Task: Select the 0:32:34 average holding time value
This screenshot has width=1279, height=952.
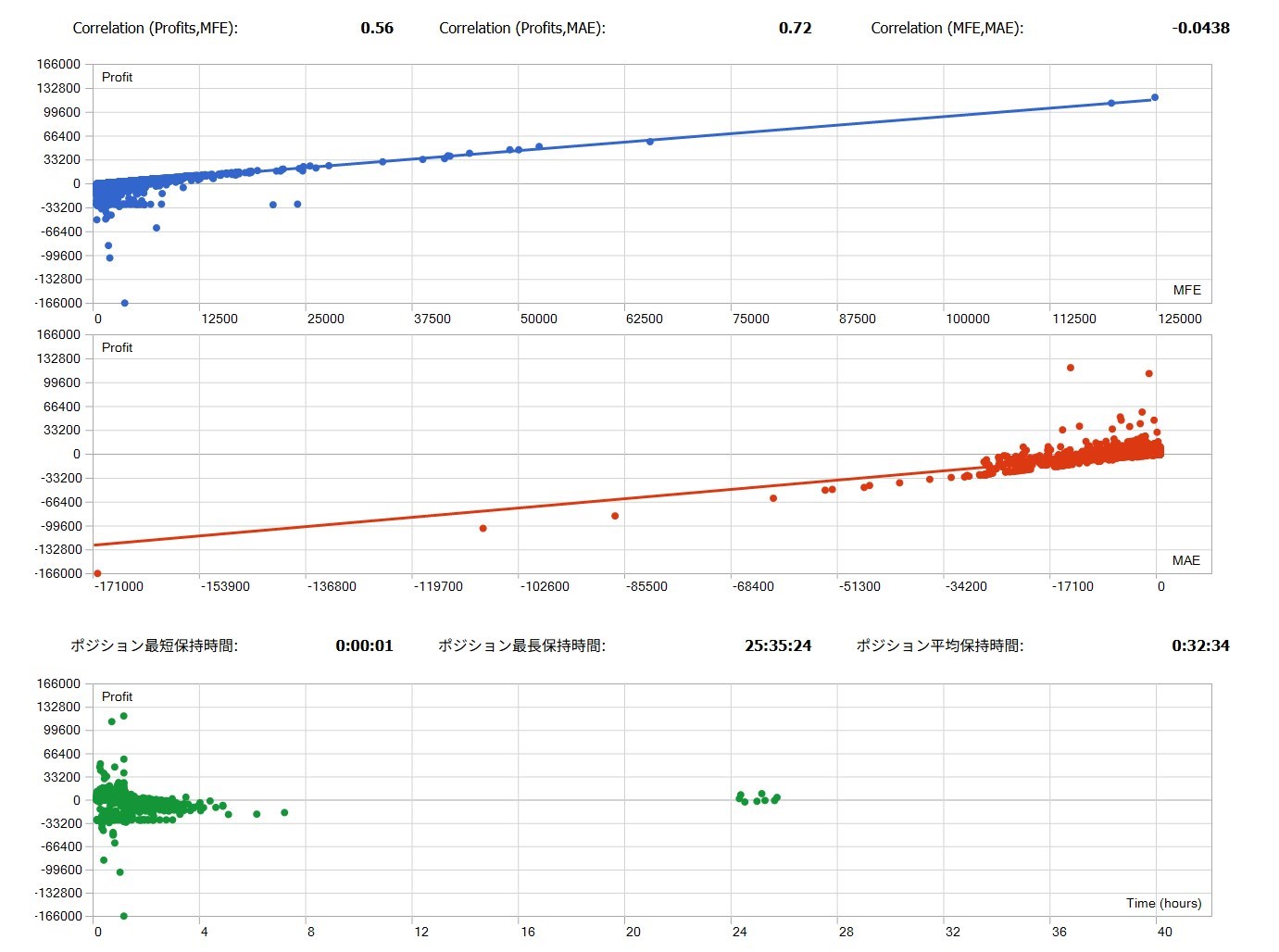Action: click(1200, 645)
